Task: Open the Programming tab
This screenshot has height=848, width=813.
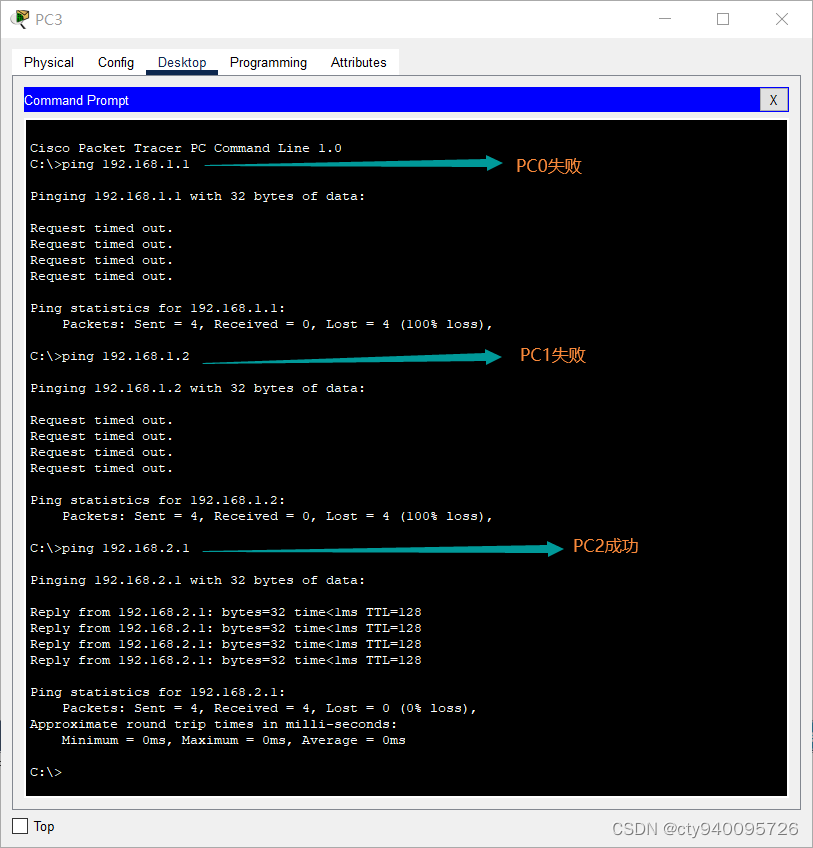Action: point(268,63)
